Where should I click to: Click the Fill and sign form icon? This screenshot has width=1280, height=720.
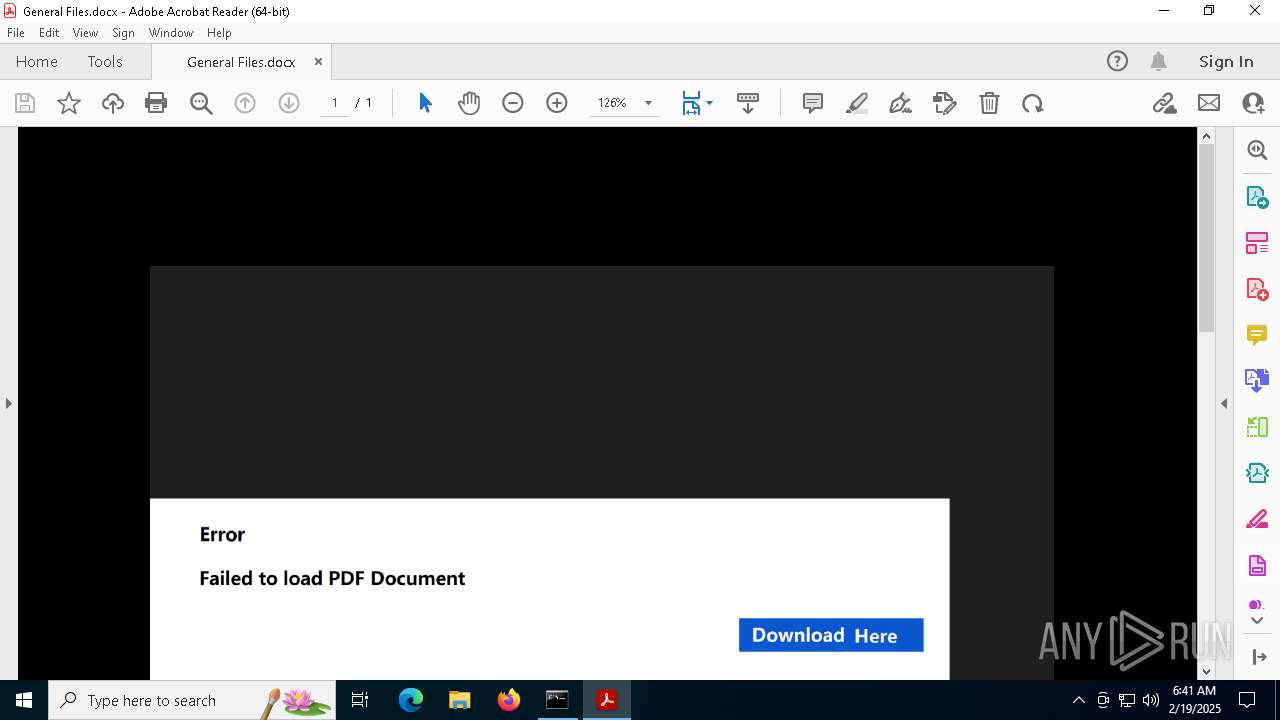(x=944, y=103)
